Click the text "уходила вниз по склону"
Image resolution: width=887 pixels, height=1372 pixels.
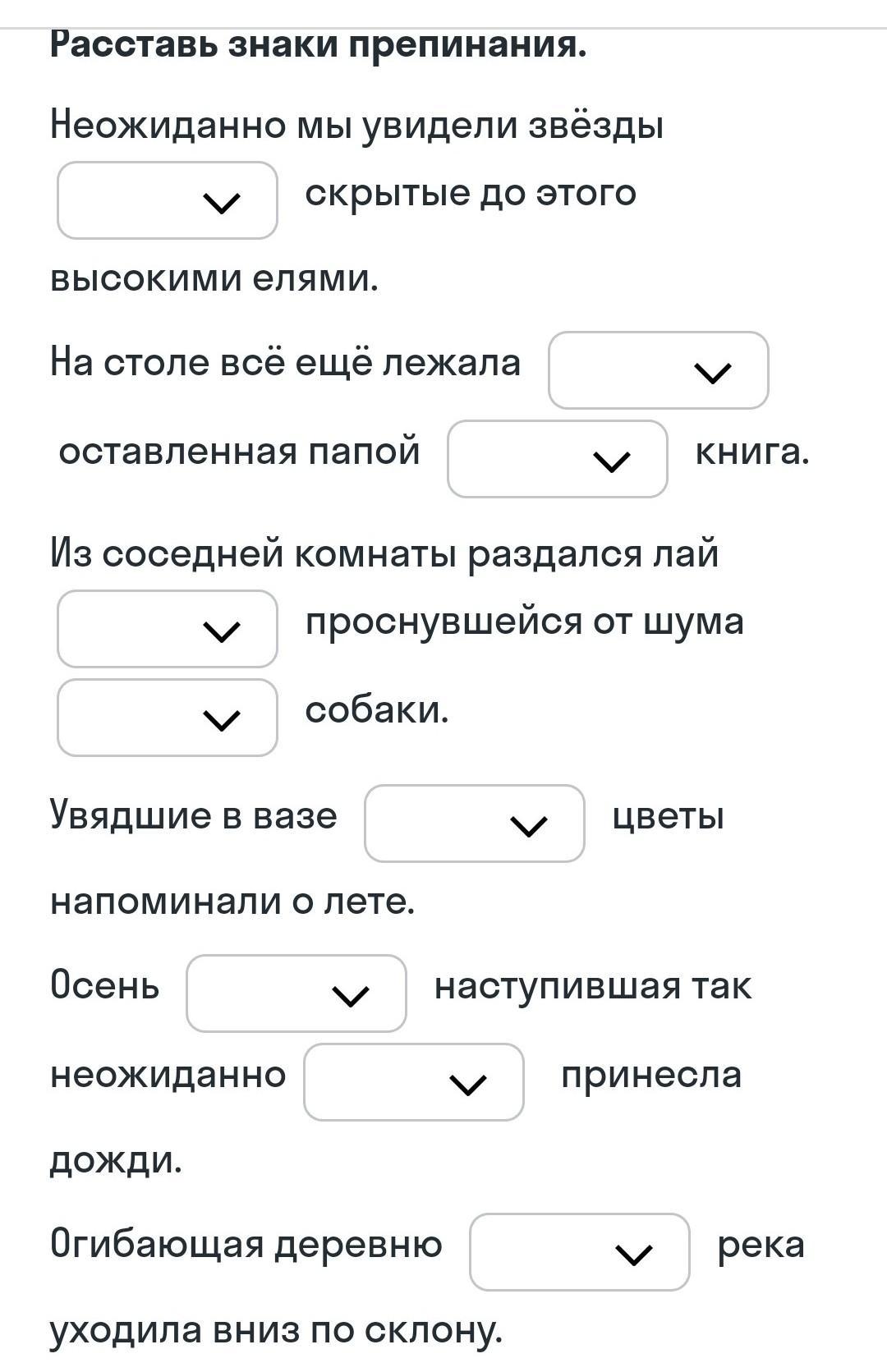point(275,1330)
